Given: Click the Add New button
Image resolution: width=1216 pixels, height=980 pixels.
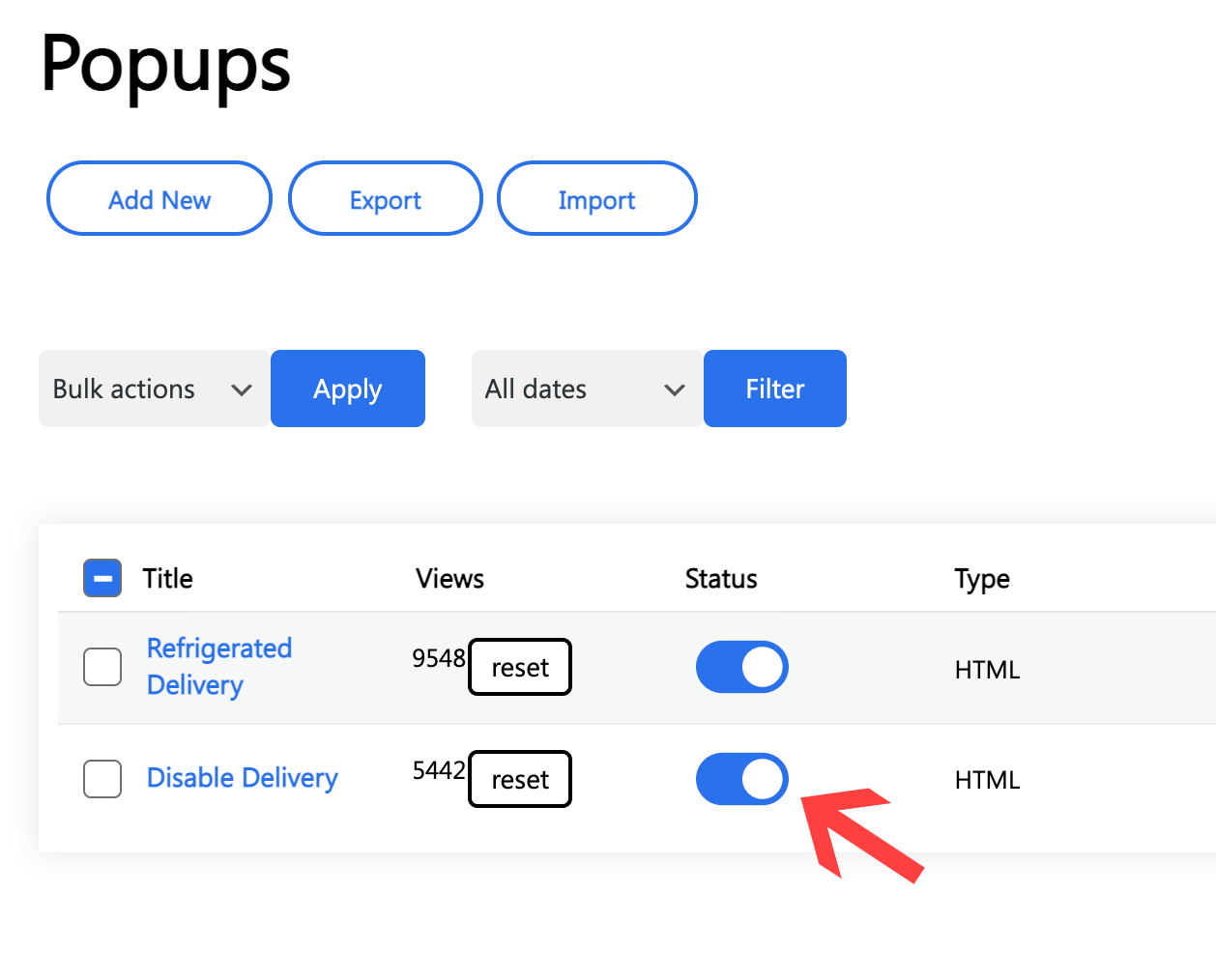Looking at the screenshot, I should 159,199.
